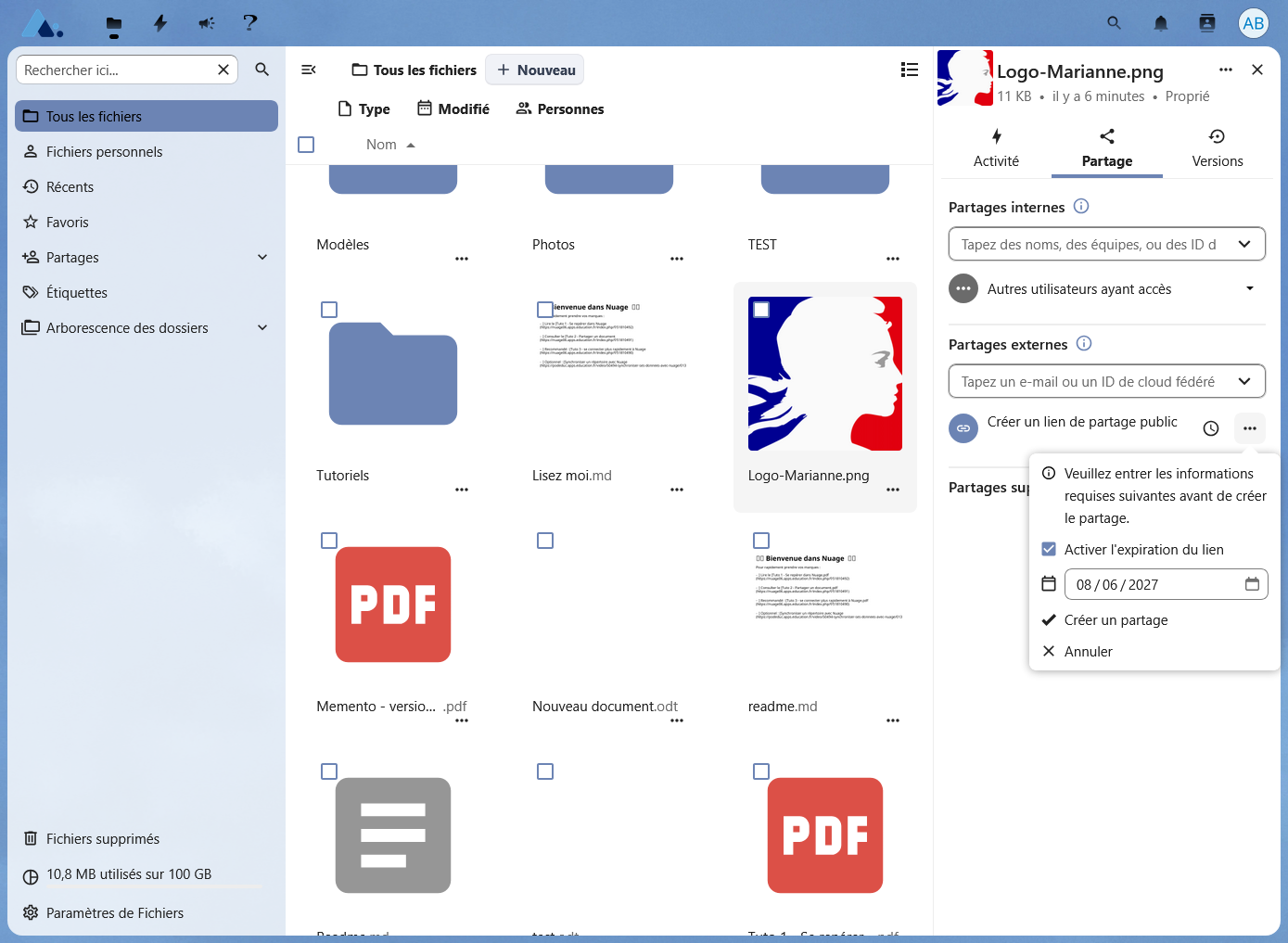Toggle the select-all files checkbox
Screen dimensions: 1288x943
tap(306, 145)
